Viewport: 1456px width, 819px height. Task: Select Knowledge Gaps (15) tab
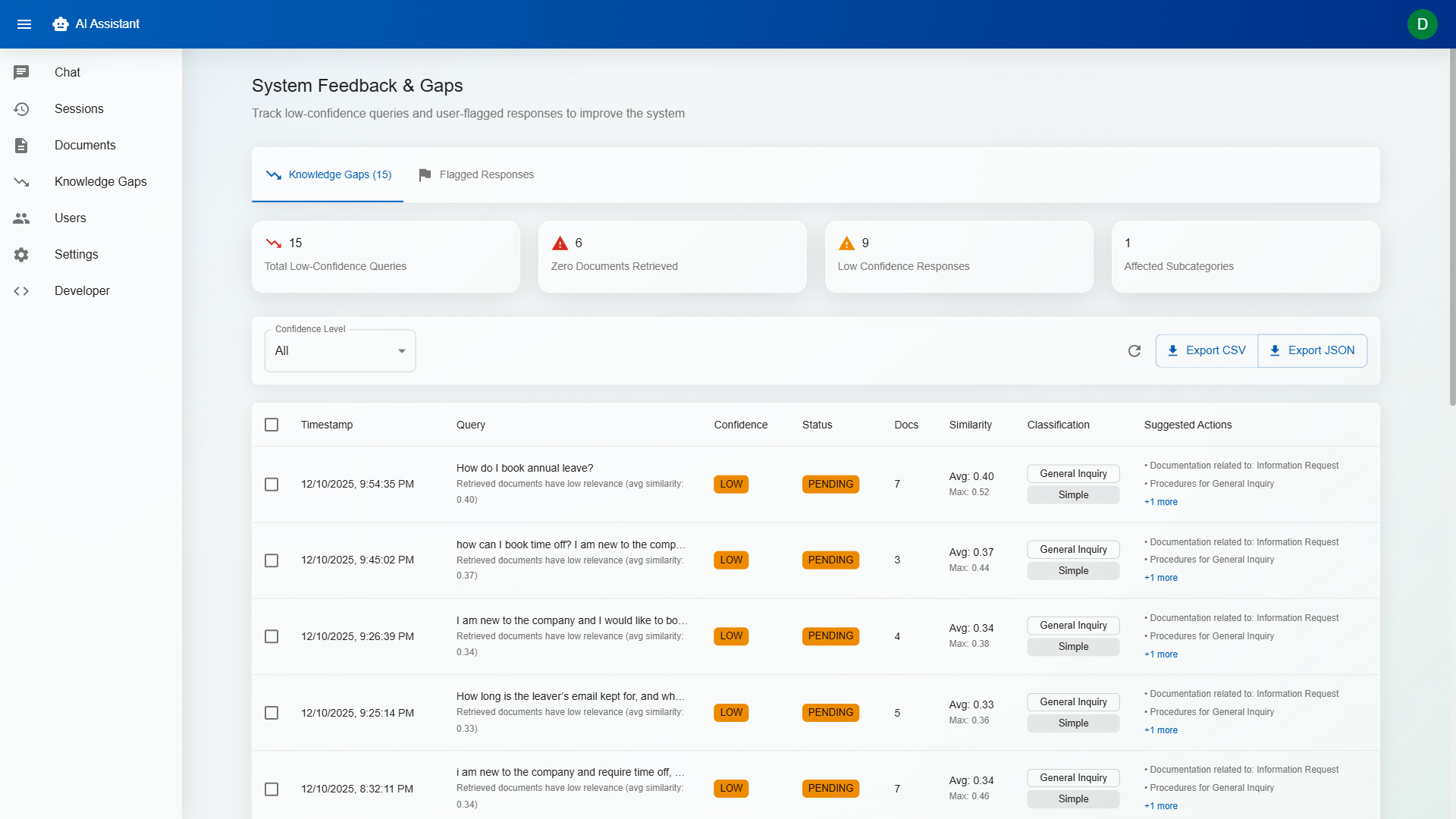click(328, 174)
